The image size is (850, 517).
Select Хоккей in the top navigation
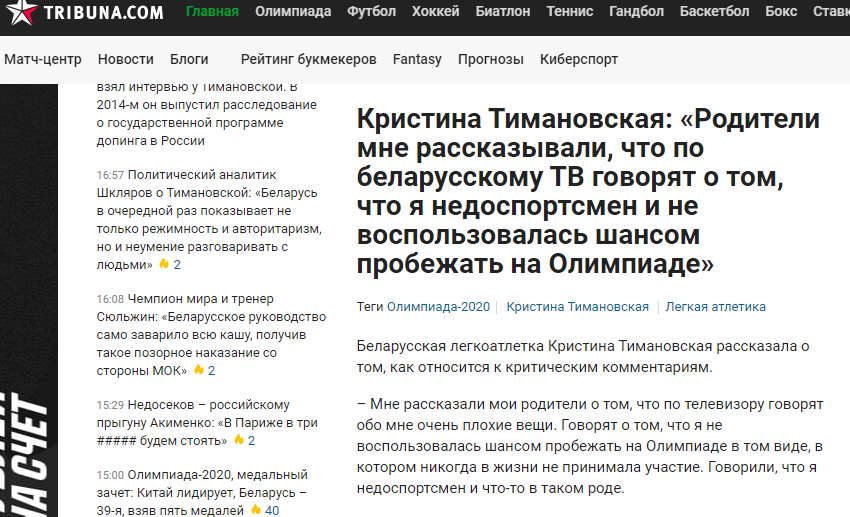pos(435,11)
